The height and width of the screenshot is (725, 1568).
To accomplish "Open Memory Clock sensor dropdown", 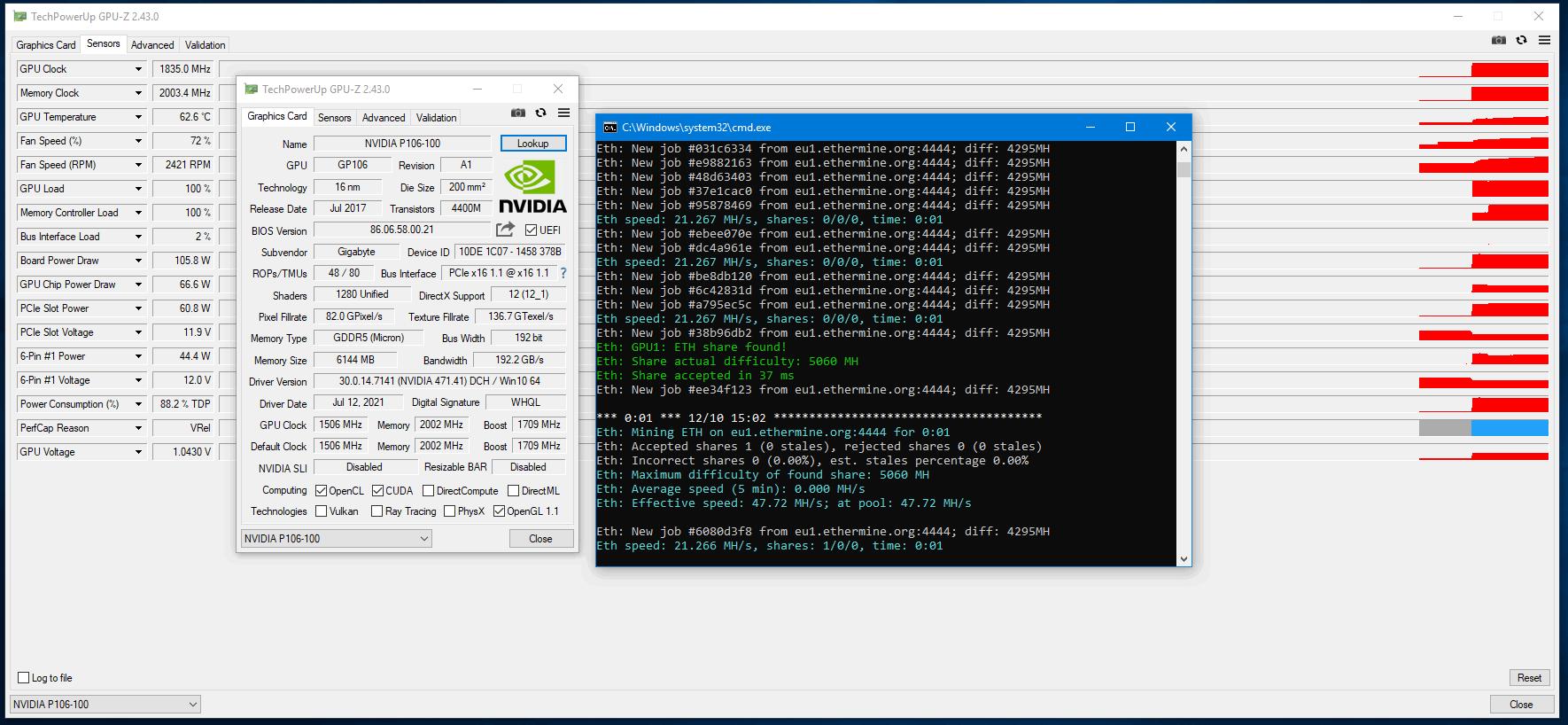I will (138, 93).
